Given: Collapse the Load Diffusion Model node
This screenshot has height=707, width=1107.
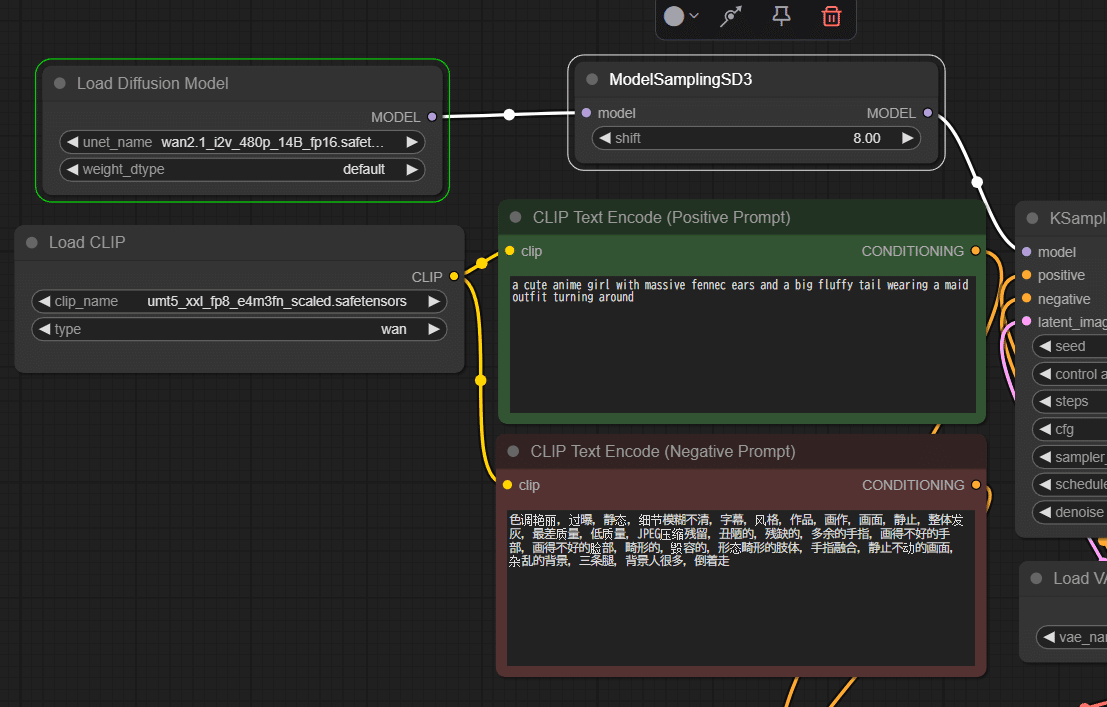Looking at the screenshot, I should [60, 83].
